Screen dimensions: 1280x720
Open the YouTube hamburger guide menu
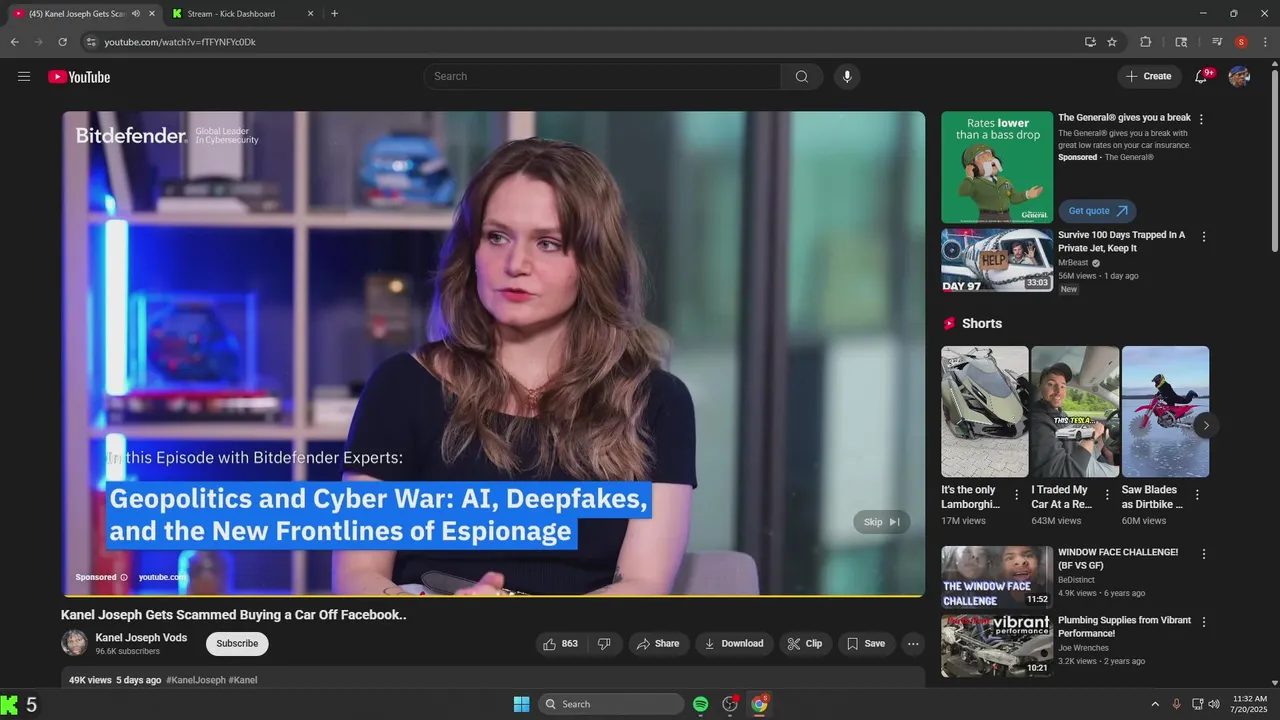[x=24, y=77]
